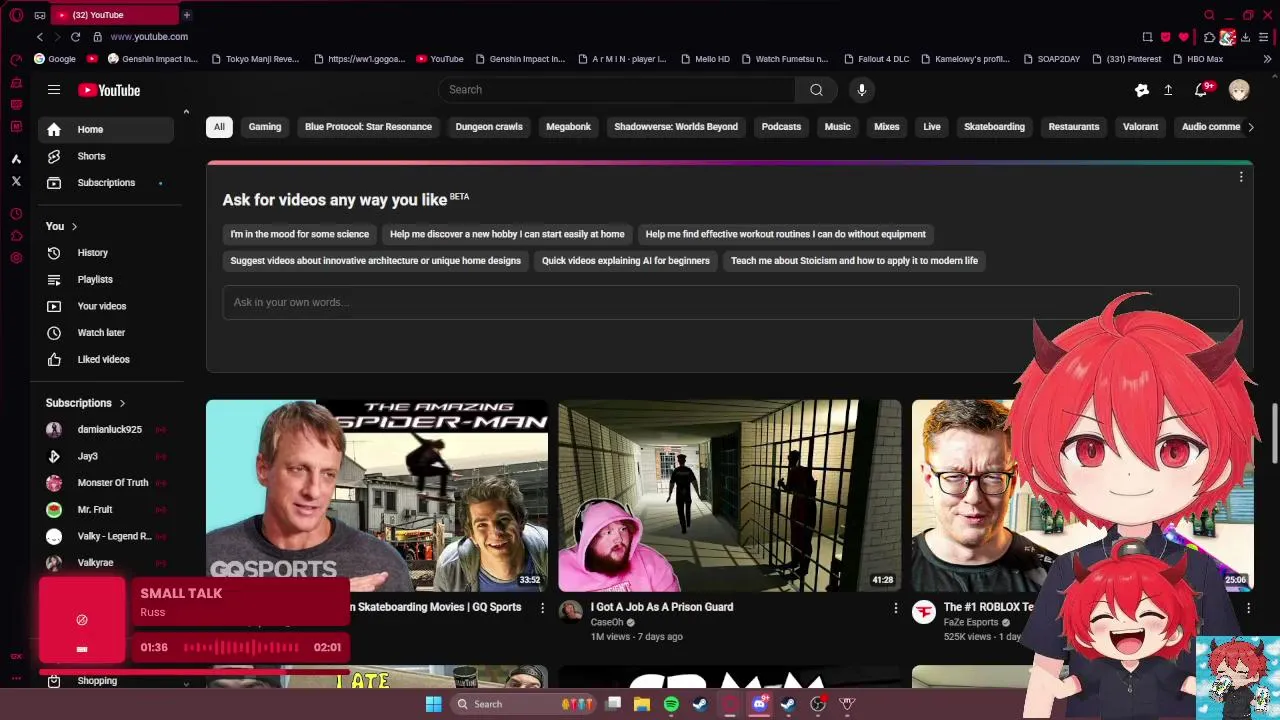Open the Tokyo Manji Reve... bookmark
Image resolution: width=1280 pixels, height=720 pixels.
pos(254,59)
